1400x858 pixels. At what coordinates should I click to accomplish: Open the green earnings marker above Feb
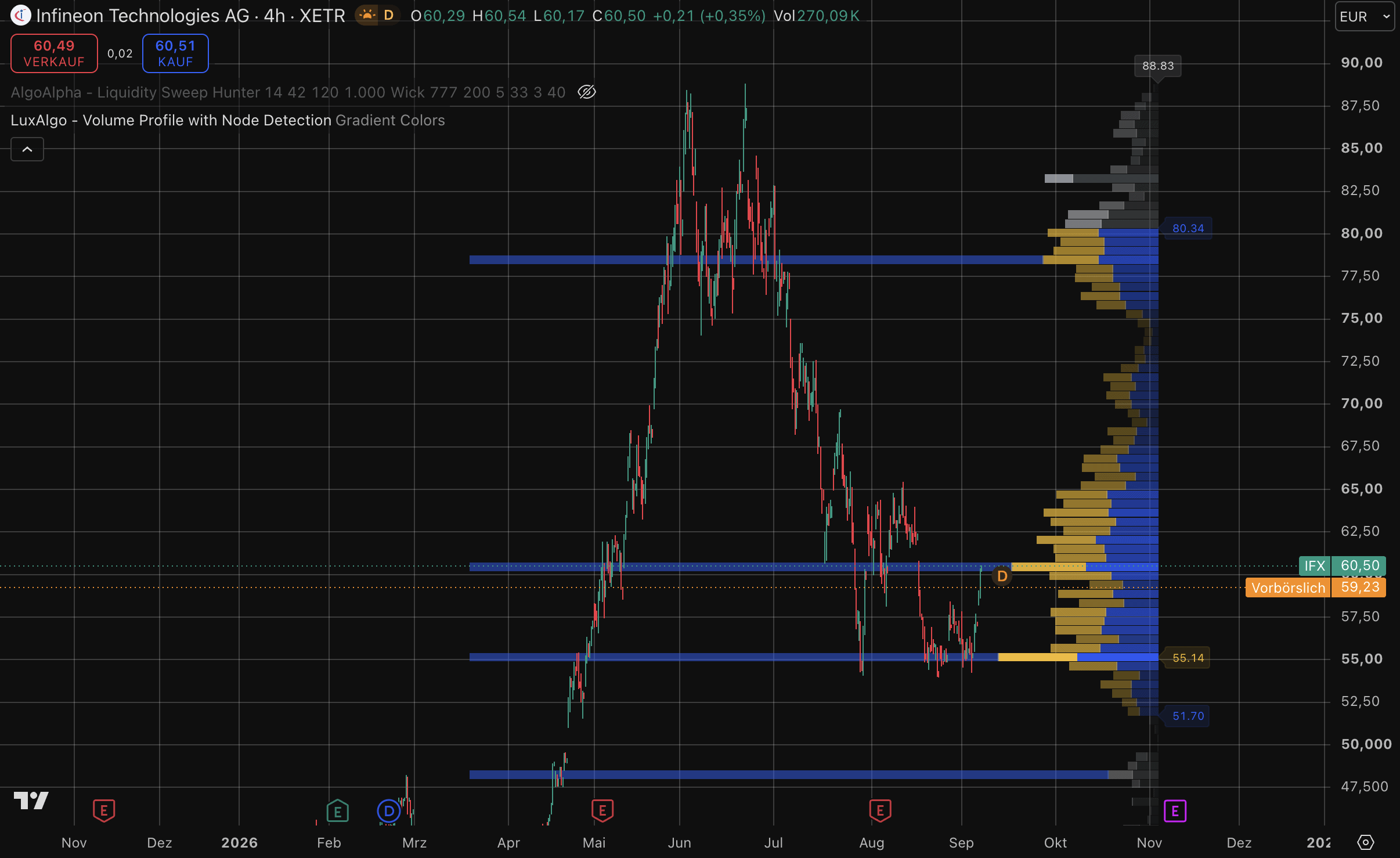337,810
